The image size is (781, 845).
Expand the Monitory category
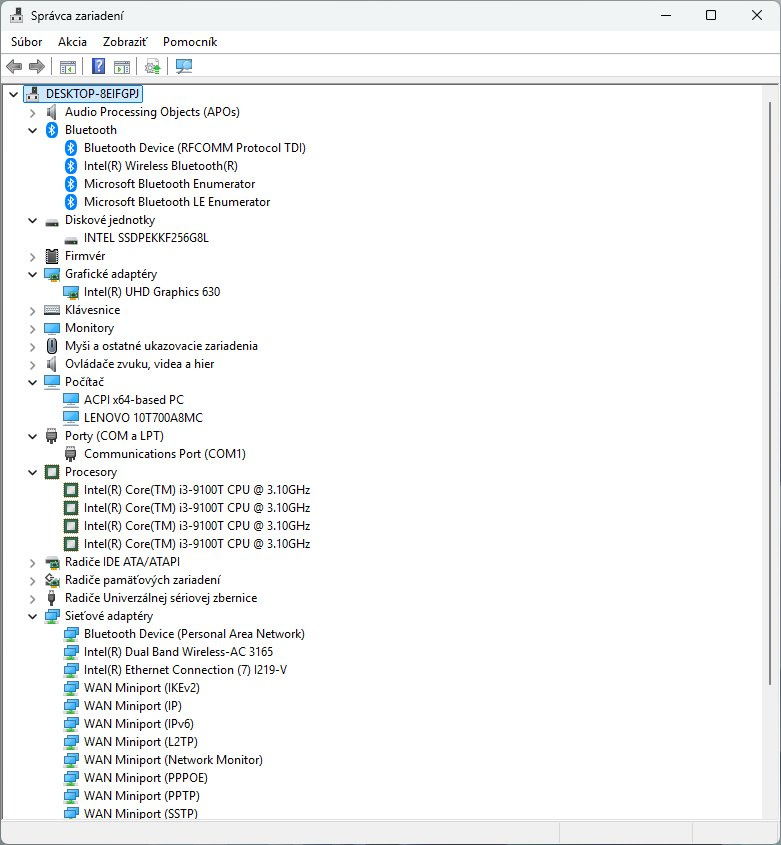(x=33, y=328)
